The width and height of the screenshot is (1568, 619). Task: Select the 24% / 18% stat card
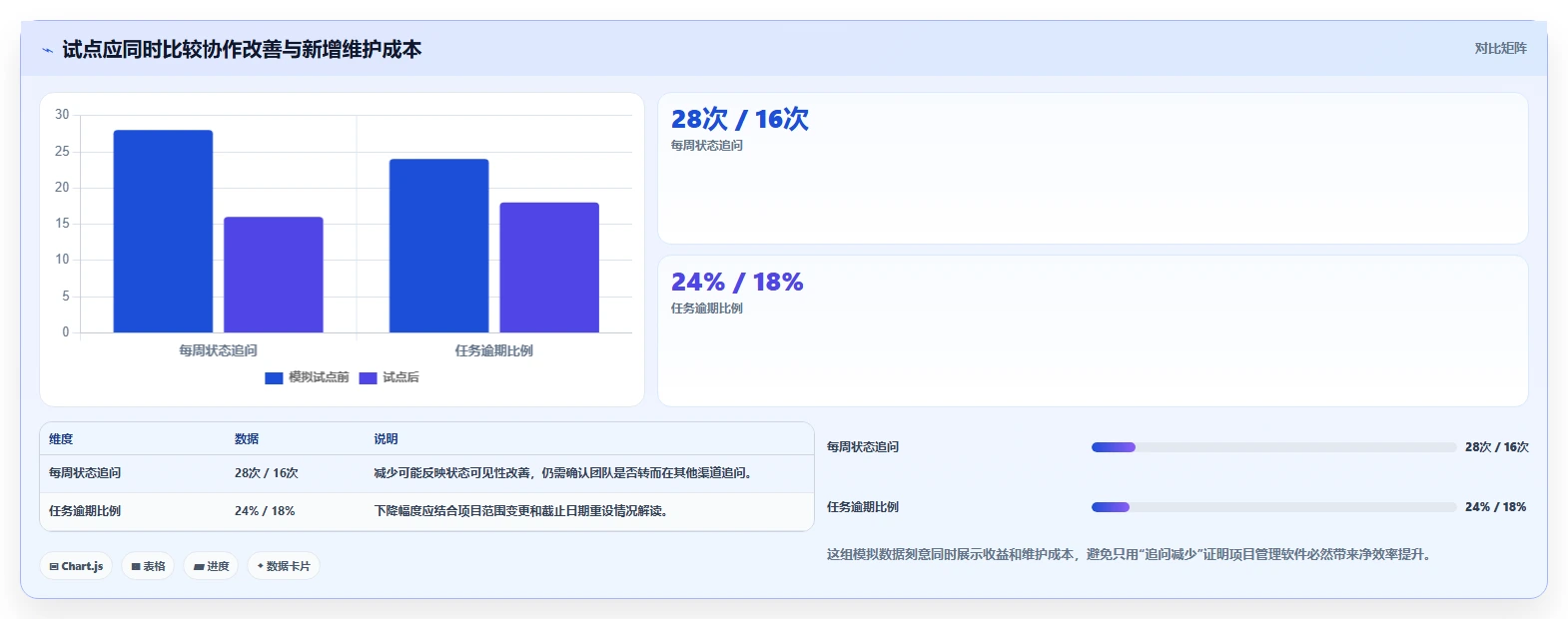click(1093, 330)
